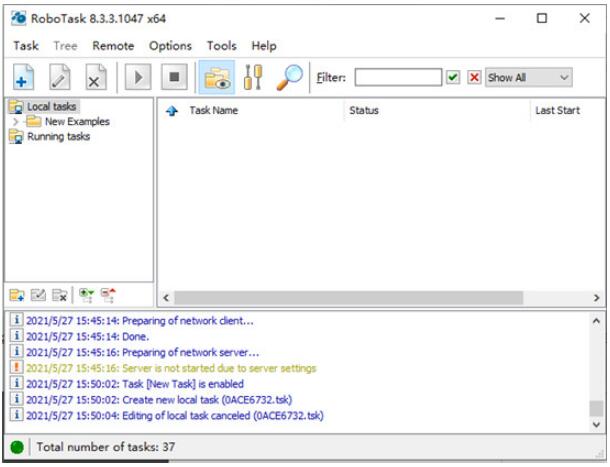Clear filter with the red X icon
Image resolution: width=610 pixels, height=467 pixels.
coord(474,77)
